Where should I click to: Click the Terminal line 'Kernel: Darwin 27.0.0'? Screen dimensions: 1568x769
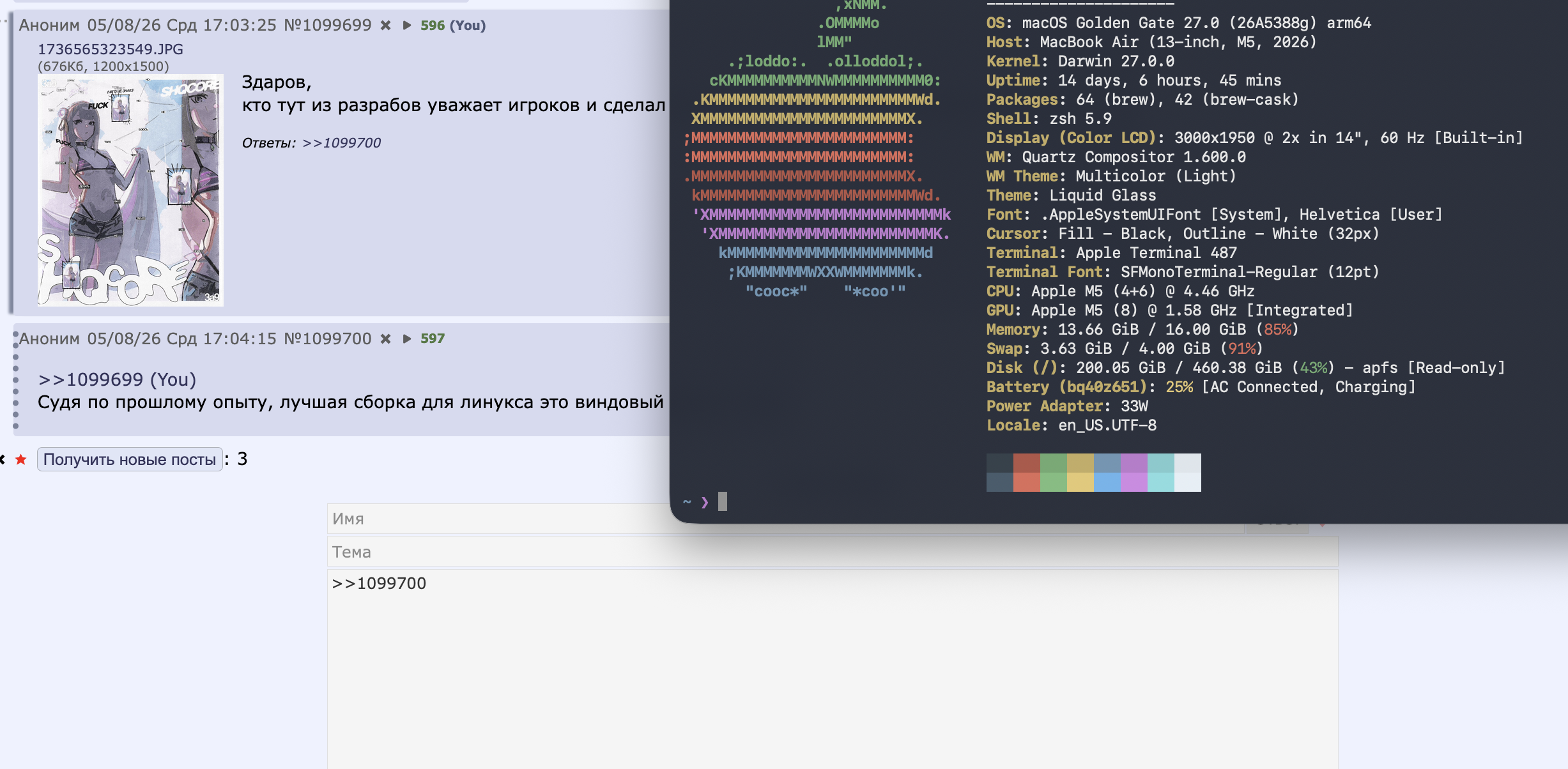point(1080,61)
